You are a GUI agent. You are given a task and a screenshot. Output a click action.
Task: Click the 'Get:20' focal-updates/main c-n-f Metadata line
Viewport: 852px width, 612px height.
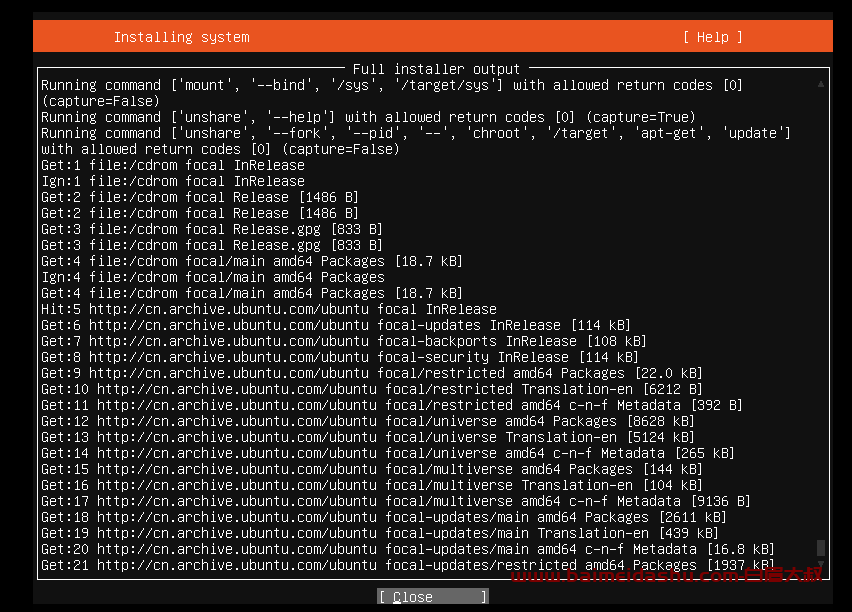(408, 549)
